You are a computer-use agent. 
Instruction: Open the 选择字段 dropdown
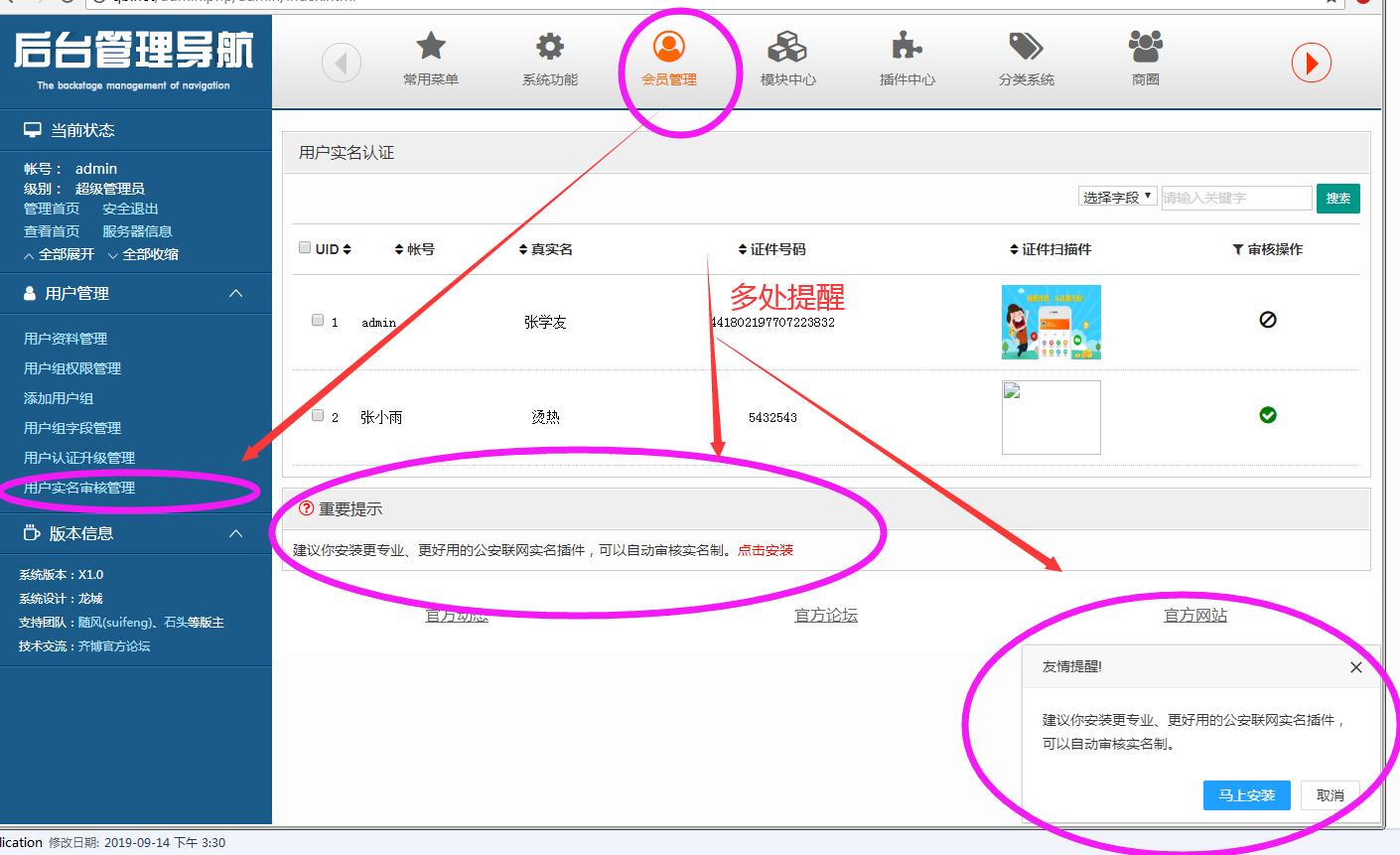pyautogui.click(x=1117, y=197)
